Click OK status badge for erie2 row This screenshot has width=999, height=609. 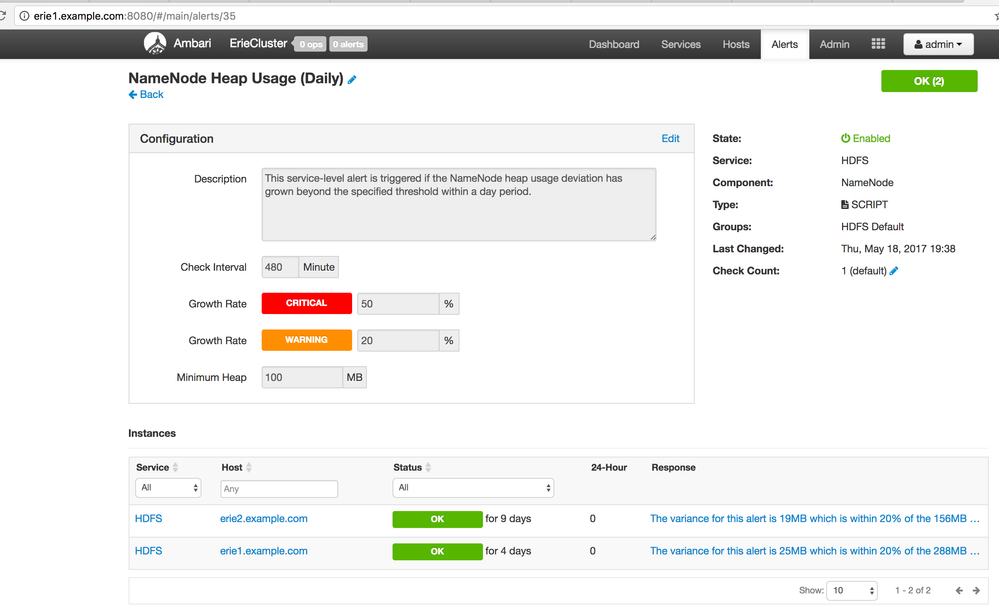pos(437,519)
